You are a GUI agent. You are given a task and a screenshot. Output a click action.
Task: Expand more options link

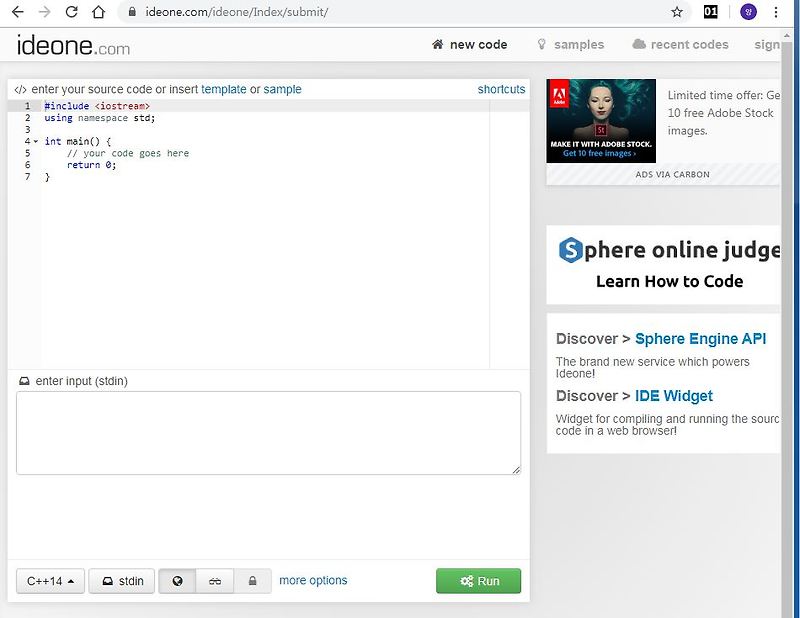pyautogui.click(x=313, y=580)
